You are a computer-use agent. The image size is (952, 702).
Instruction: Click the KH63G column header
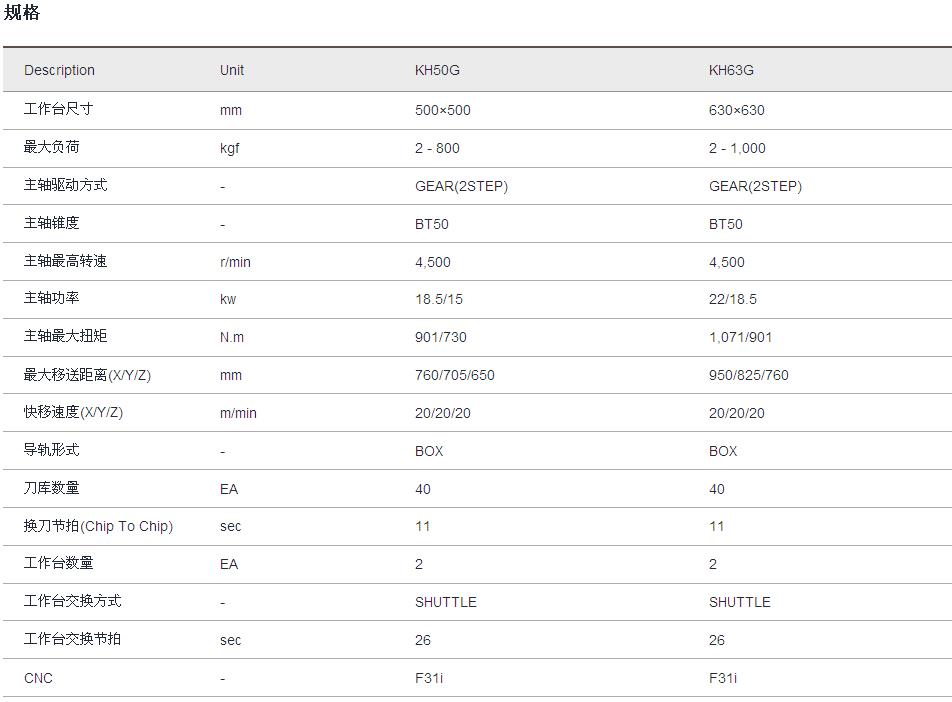pos(731,70)
